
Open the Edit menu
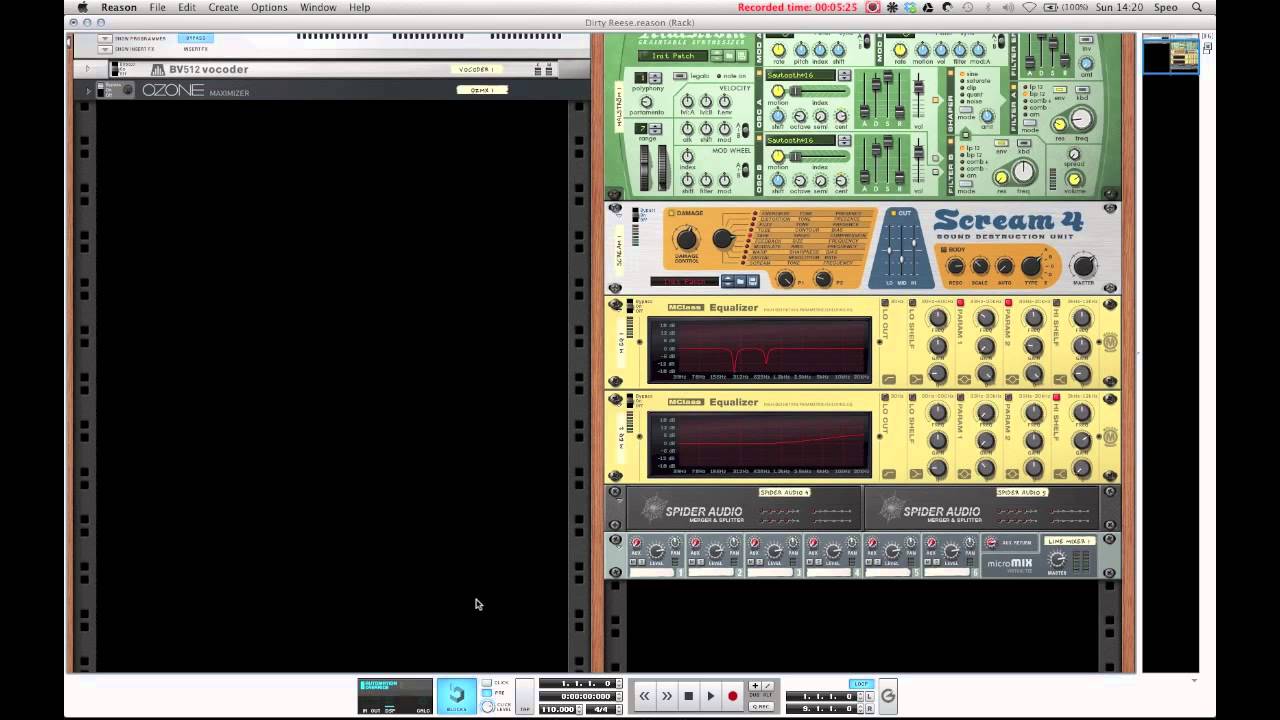coord(187,7)
